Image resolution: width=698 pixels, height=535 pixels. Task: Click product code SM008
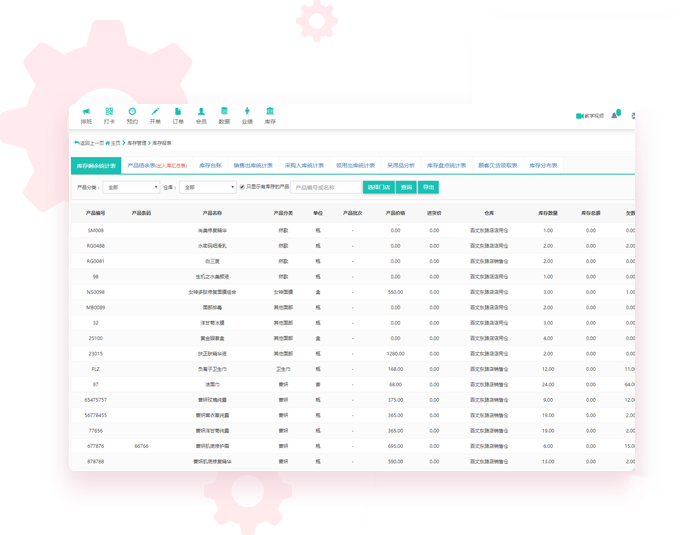point(95,231)
